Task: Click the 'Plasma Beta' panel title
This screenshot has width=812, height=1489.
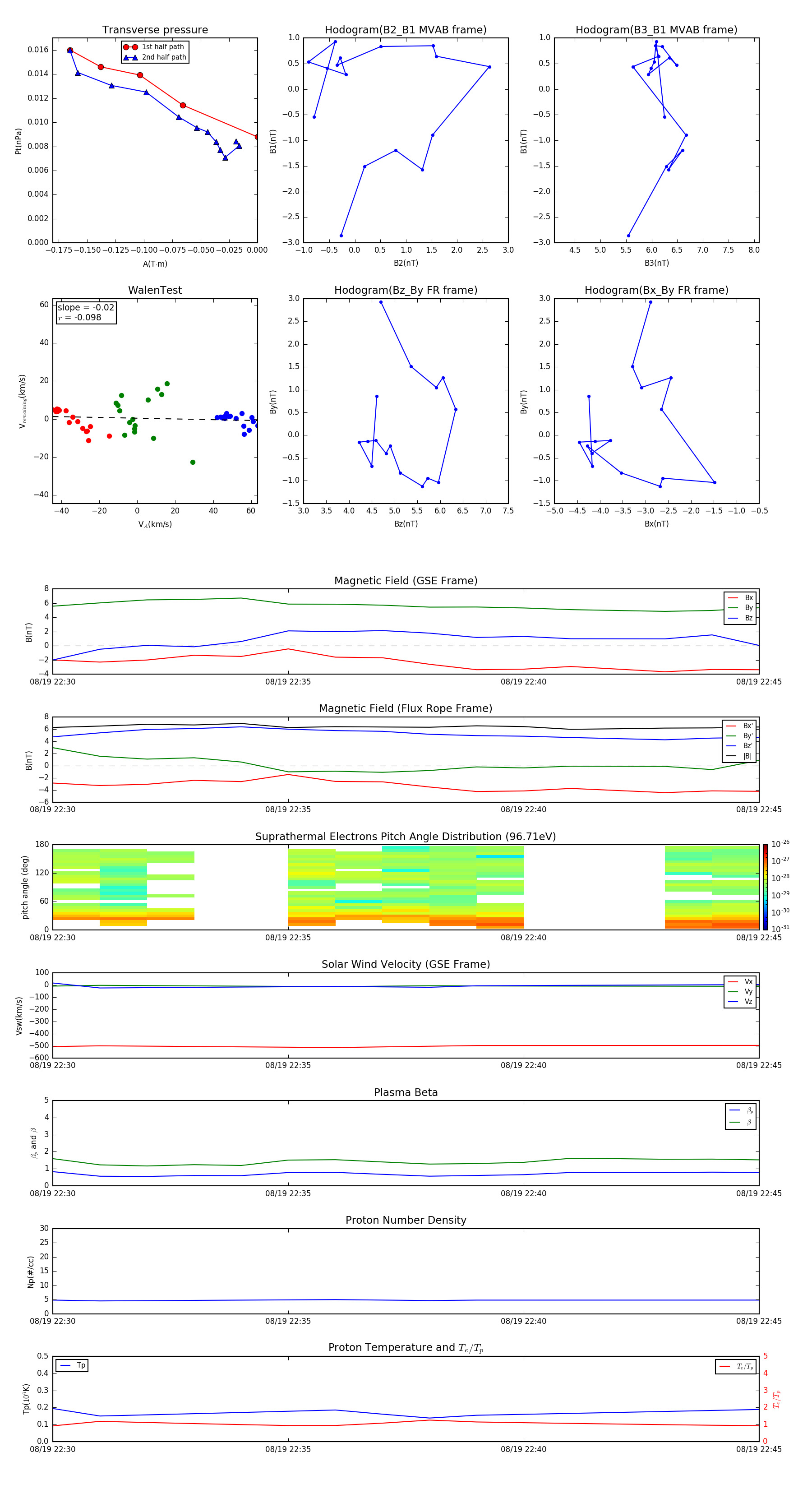Action: 406,1093
